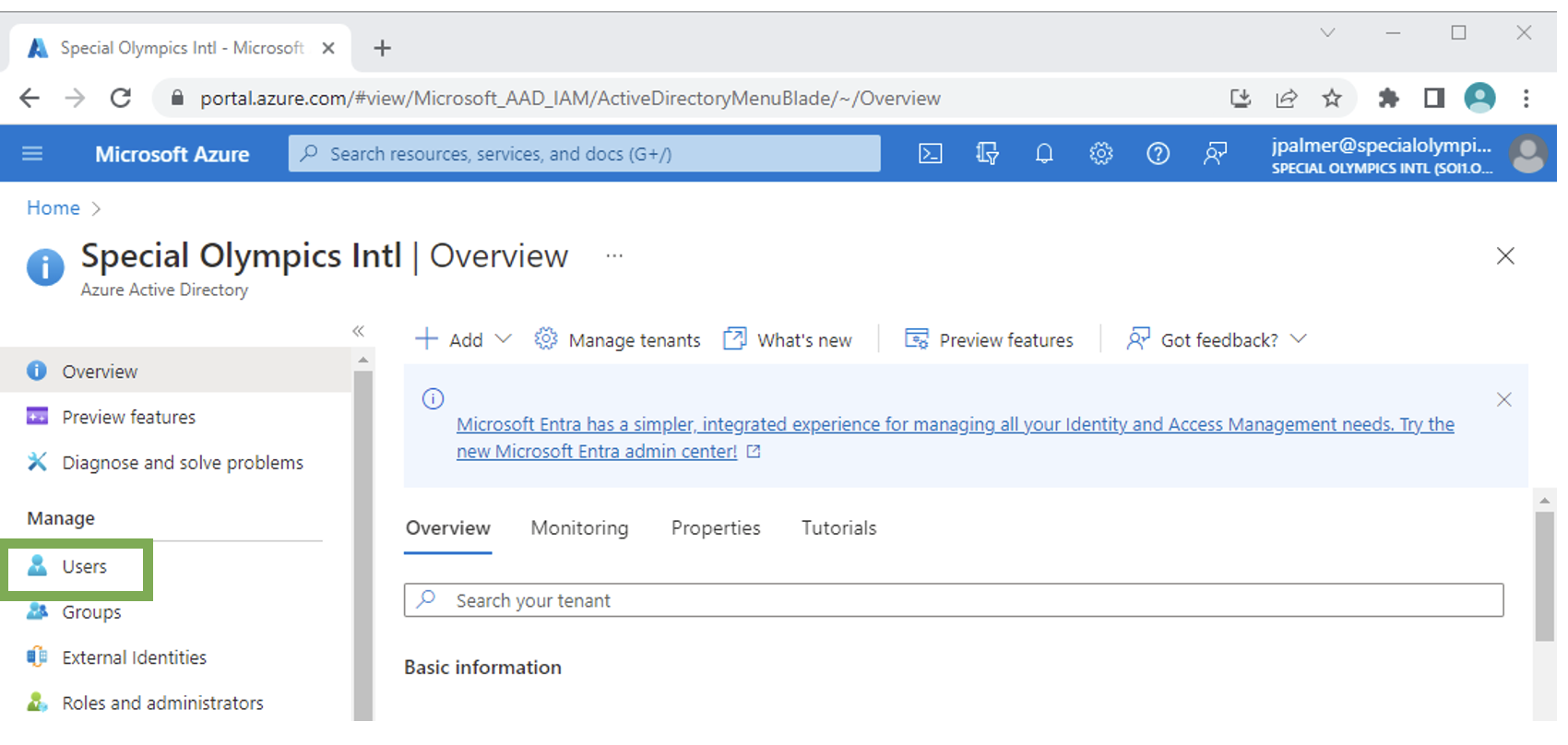Switch to the Properties tab

coord(716,528)
